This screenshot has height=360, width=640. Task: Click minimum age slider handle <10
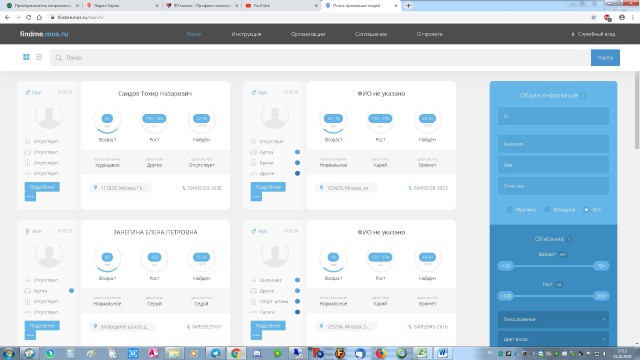click(505, 266)
